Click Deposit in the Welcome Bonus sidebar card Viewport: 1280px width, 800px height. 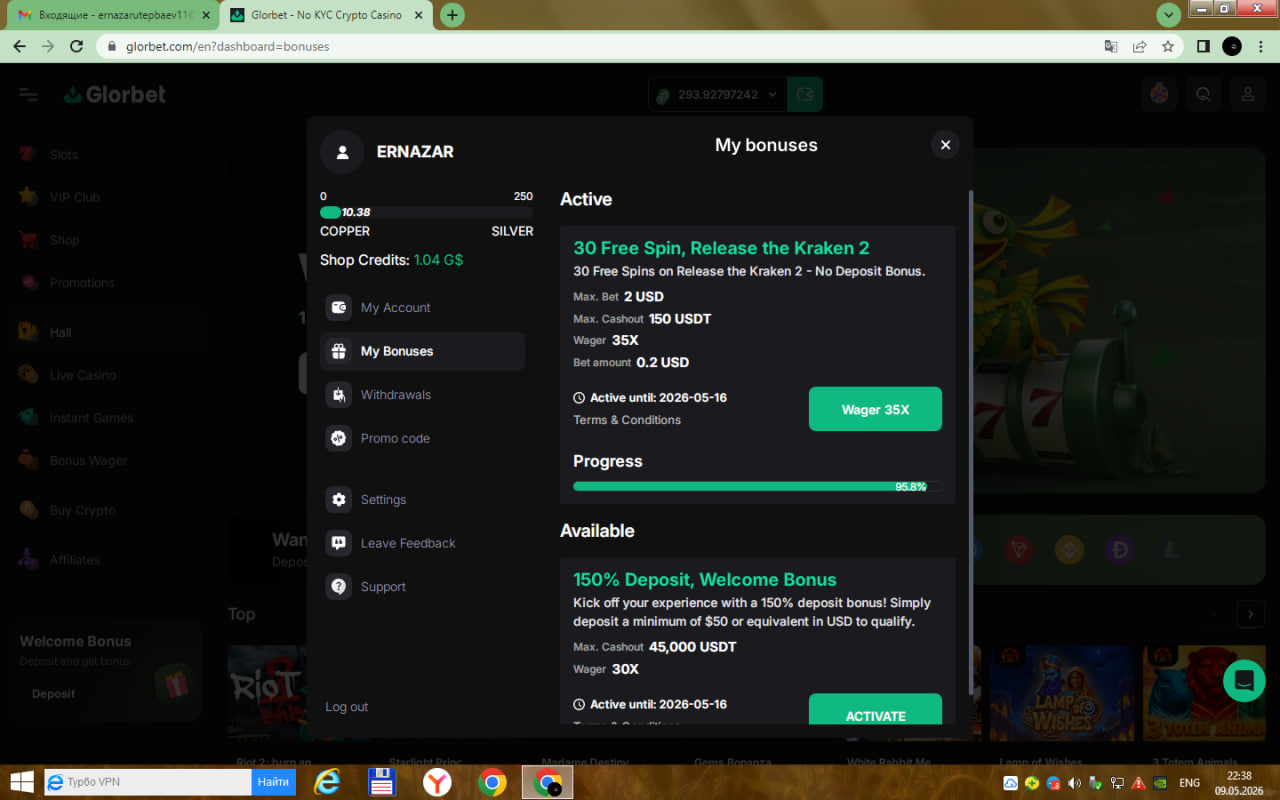tap(53, 694)
